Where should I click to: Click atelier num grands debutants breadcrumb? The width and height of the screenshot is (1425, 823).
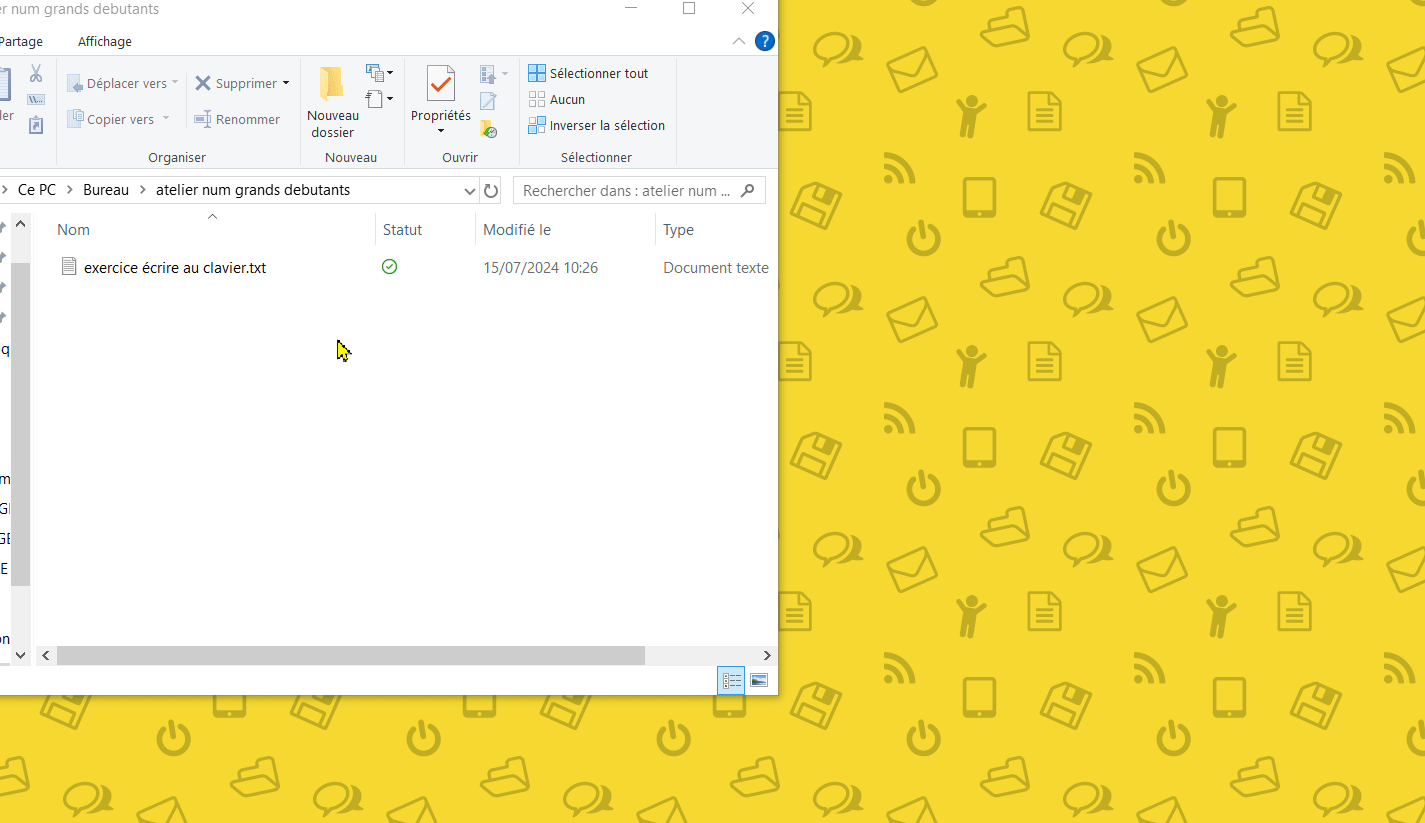point(253,190)
